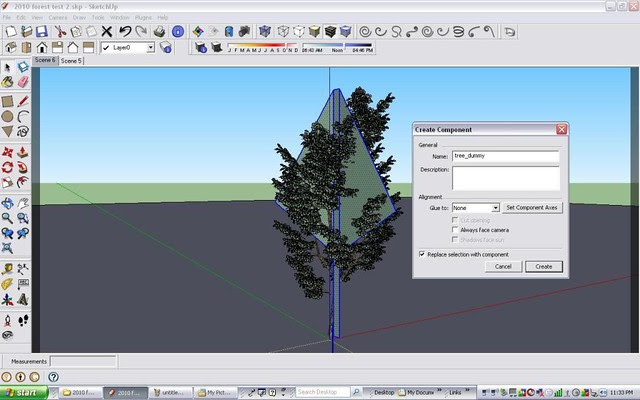Click the Cut scissors icon
This screenshot has width=640, height=400.
(x=60, y=31)
